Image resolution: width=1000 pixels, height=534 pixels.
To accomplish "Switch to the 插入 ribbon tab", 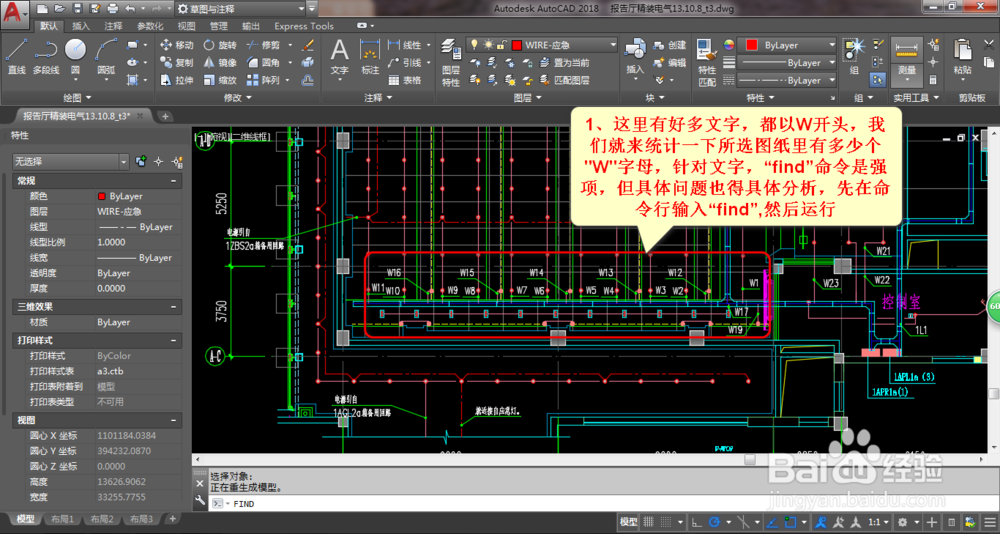I will [x=81, y=26].
